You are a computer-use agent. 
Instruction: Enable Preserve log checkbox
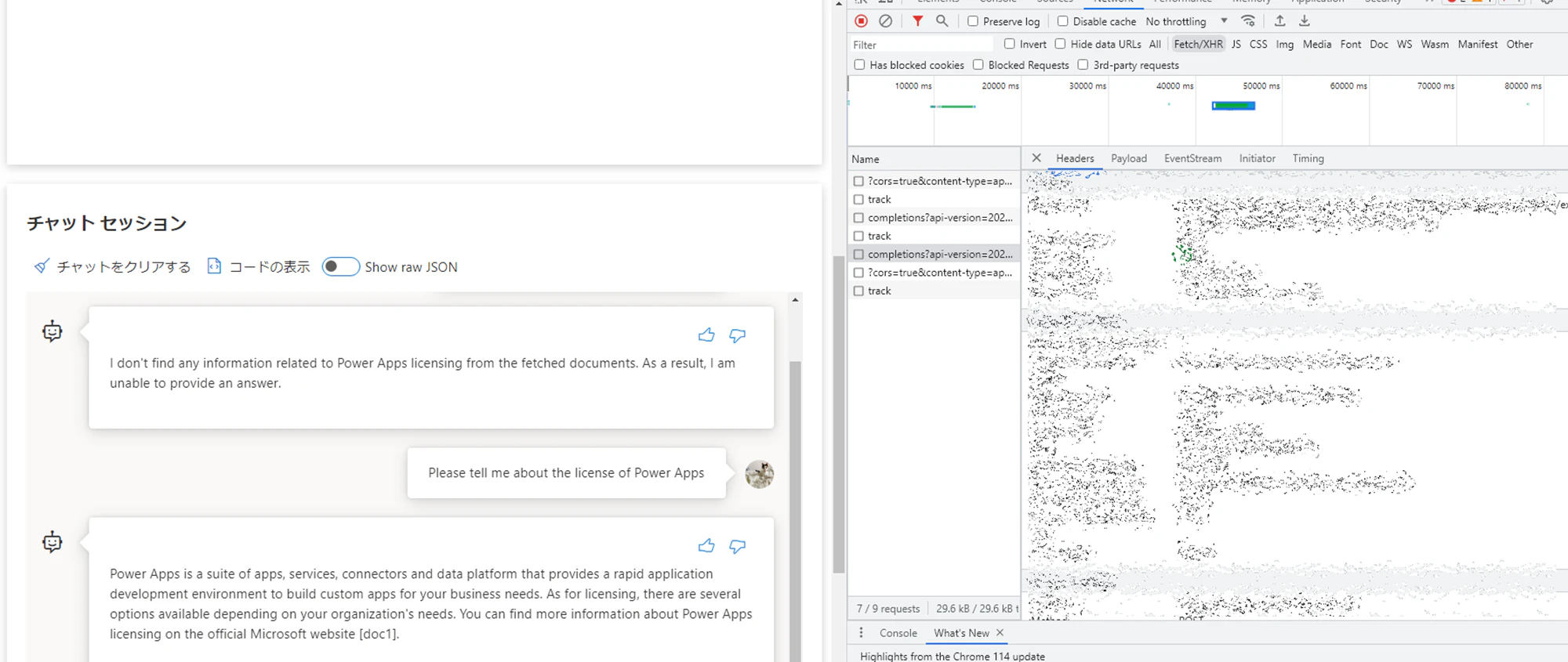pyautogui.click(x=973, y=21)
